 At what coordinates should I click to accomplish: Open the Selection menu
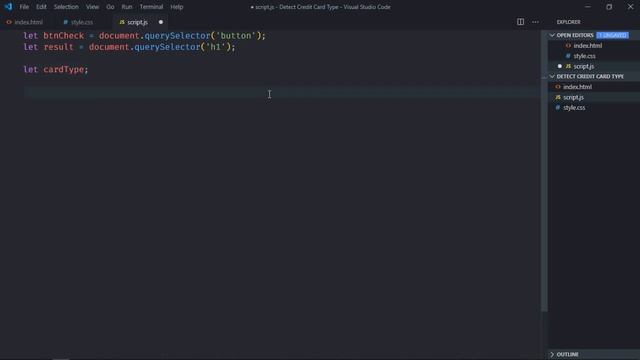[x=66, y=7]
